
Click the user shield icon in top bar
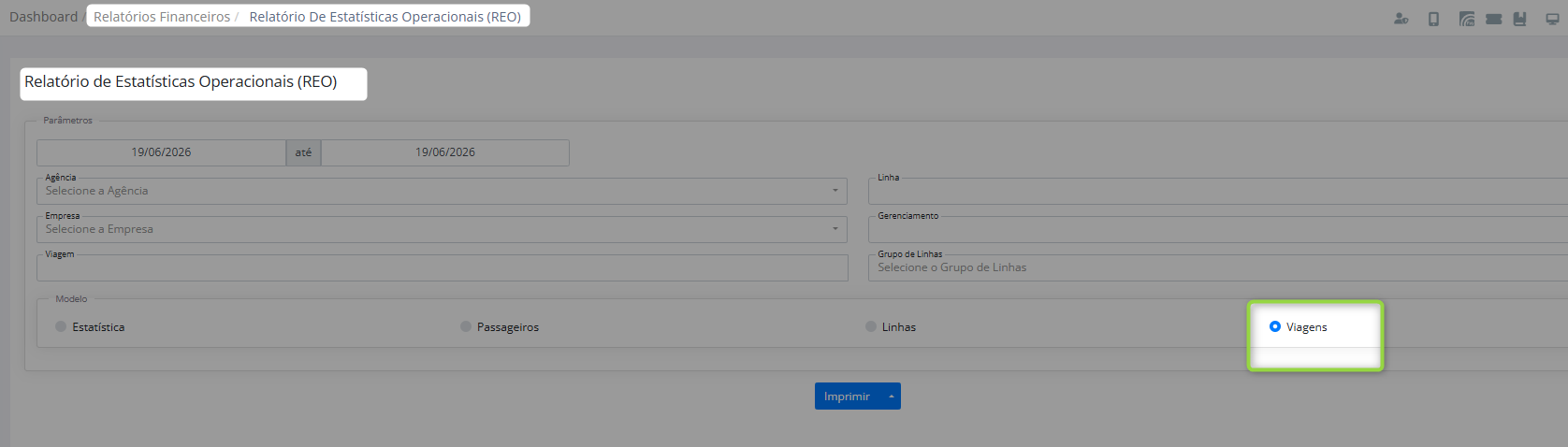point(1401,19)
